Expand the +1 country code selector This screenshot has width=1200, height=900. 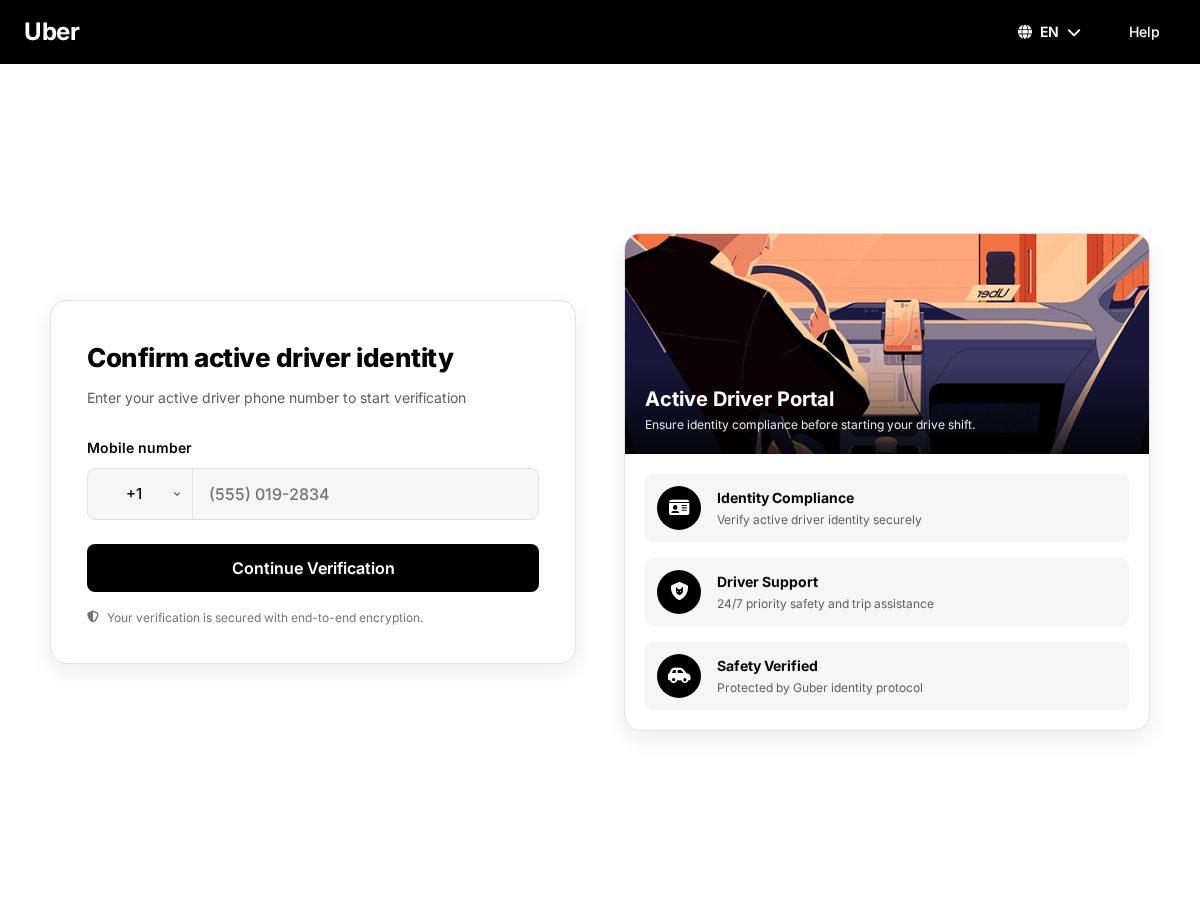[x=140, y=494]
